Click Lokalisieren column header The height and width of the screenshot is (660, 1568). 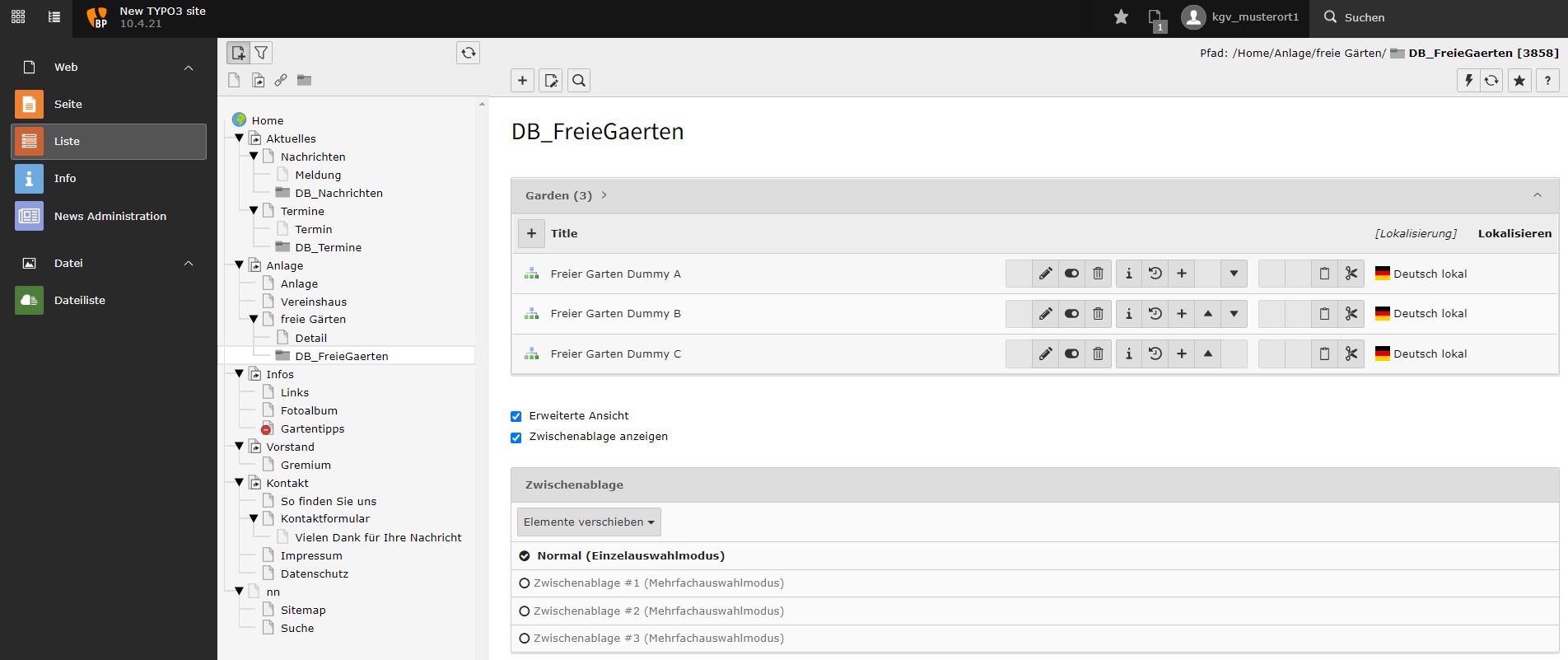click(x=1514, y=234)
